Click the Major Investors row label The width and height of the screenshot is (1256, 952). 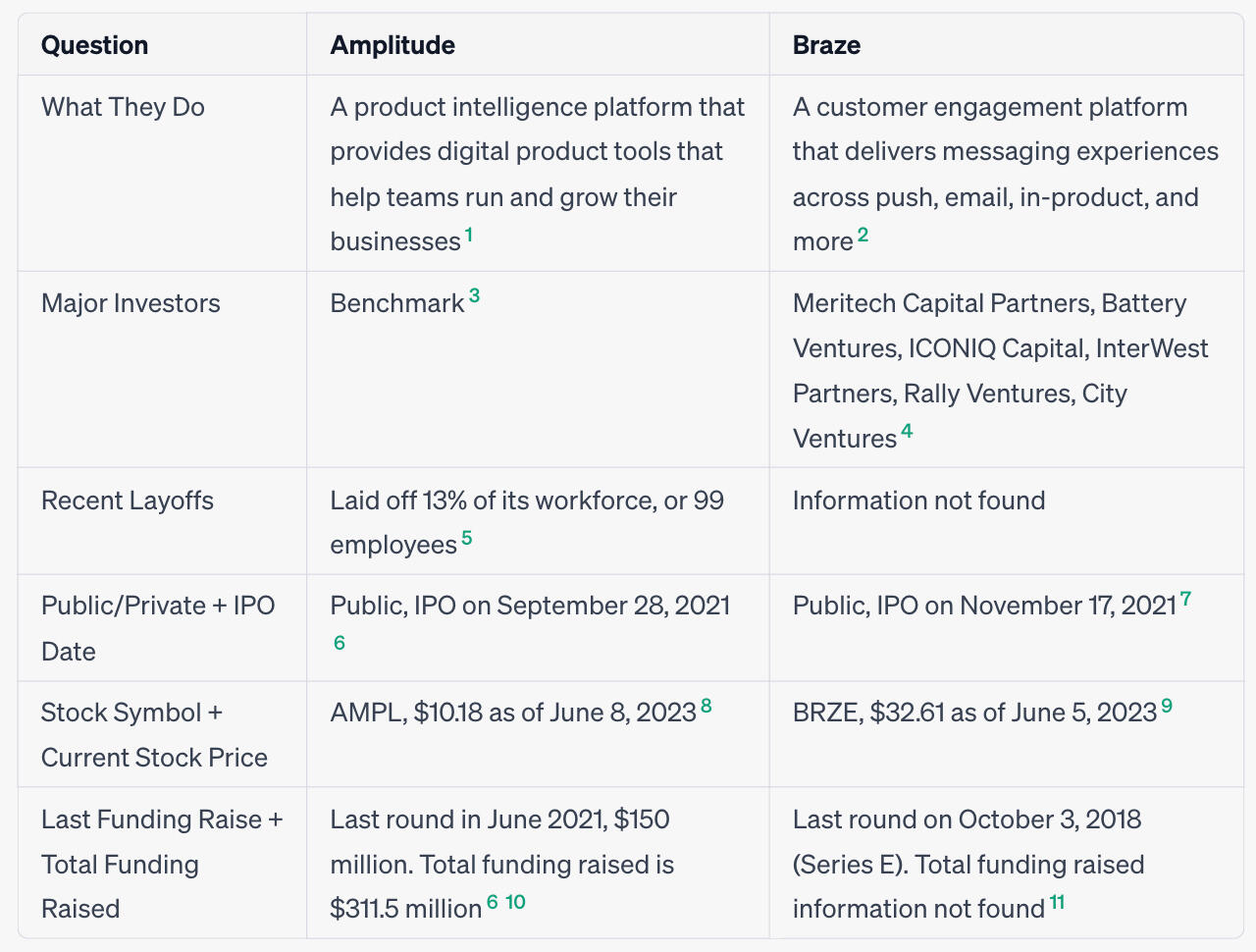(x=131, y=303)
